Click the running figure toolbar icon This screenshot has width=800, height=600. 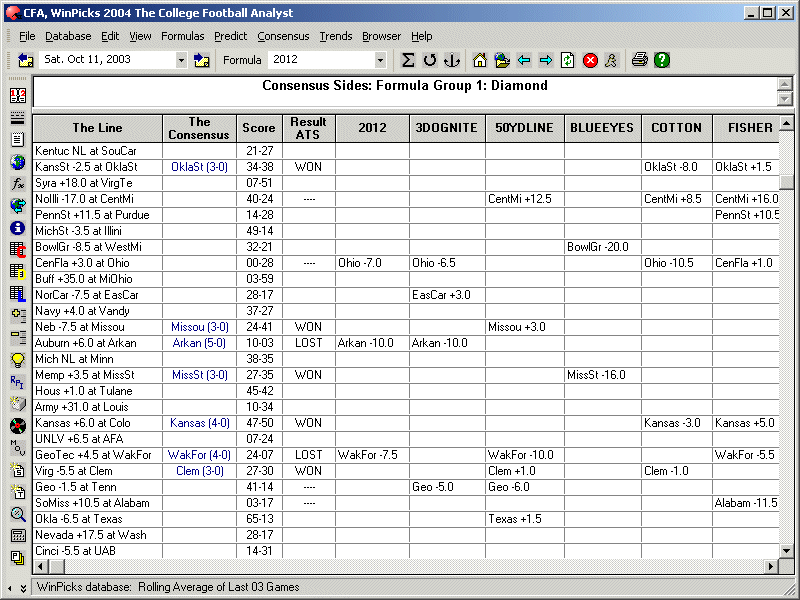click(611, 60)
